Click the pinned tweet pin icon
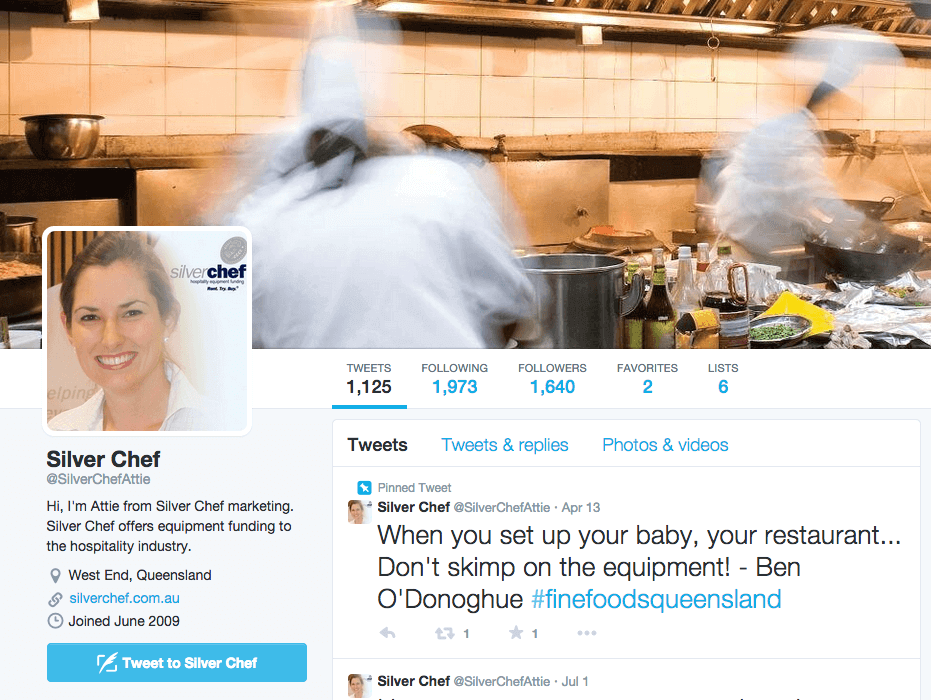 coord(364,488)
